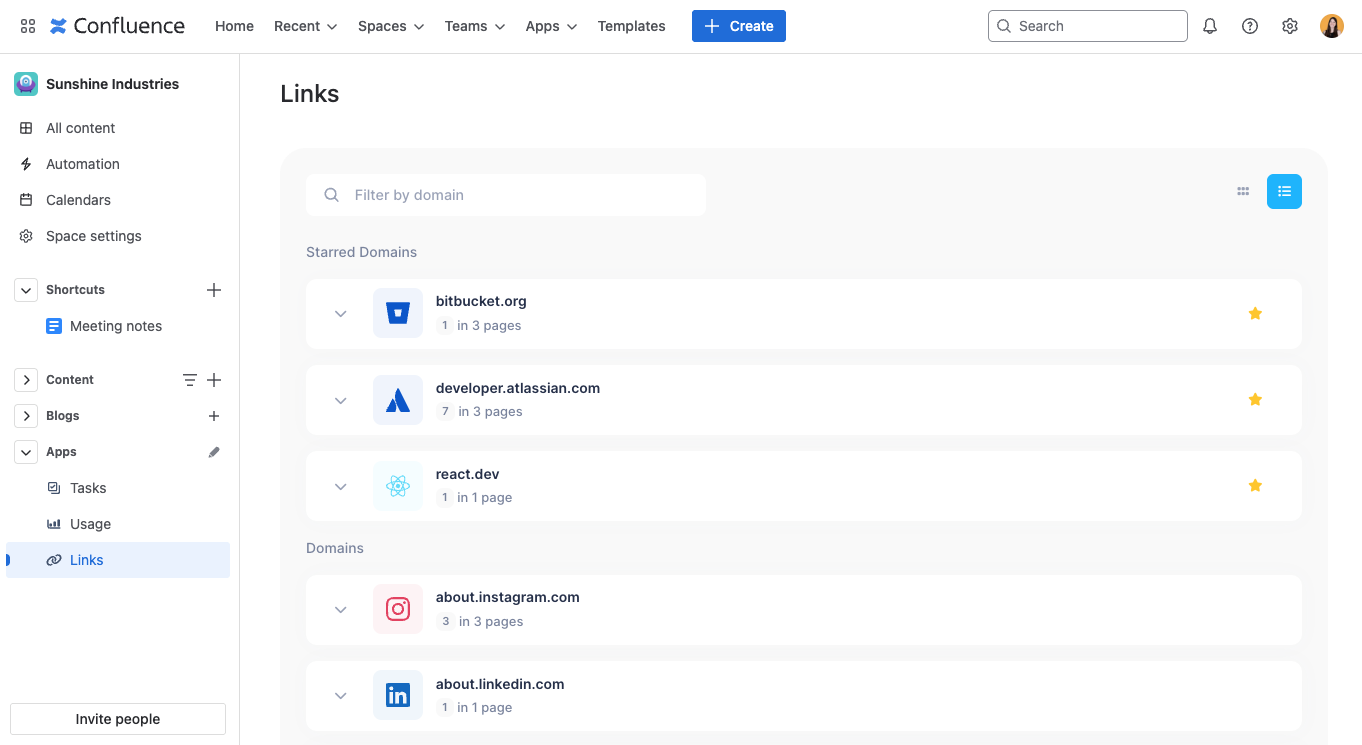Click the Create button

pyautogui.click(x=738, y=26)
